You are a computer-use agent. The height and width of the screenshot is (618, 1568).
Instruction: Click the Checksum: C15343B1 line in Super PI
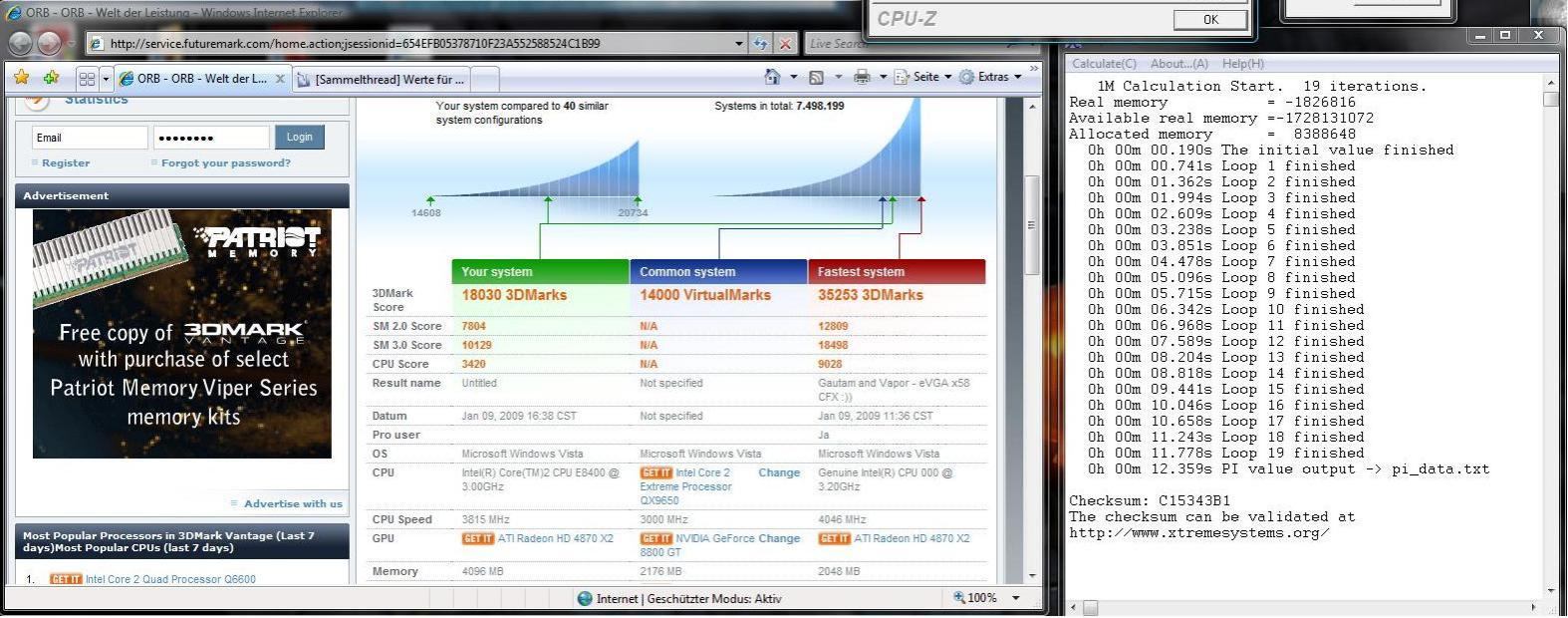[x=1150, y=500]
